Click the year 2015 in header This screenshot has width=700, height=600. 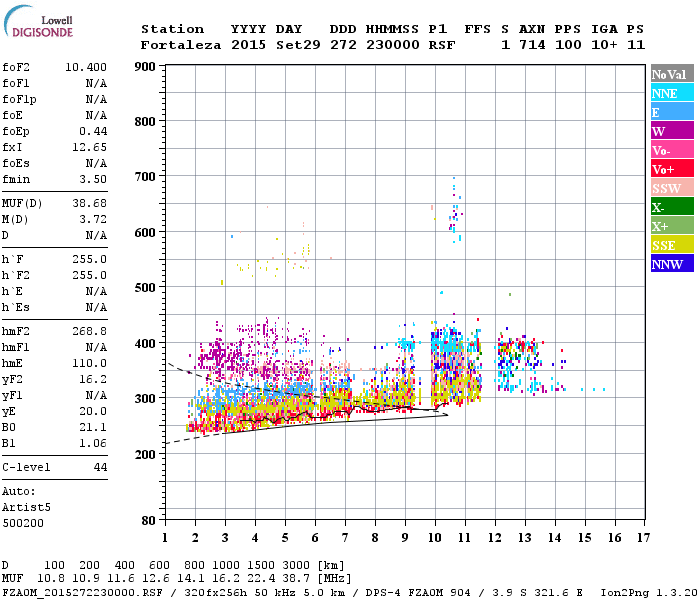tap(248, 45)
